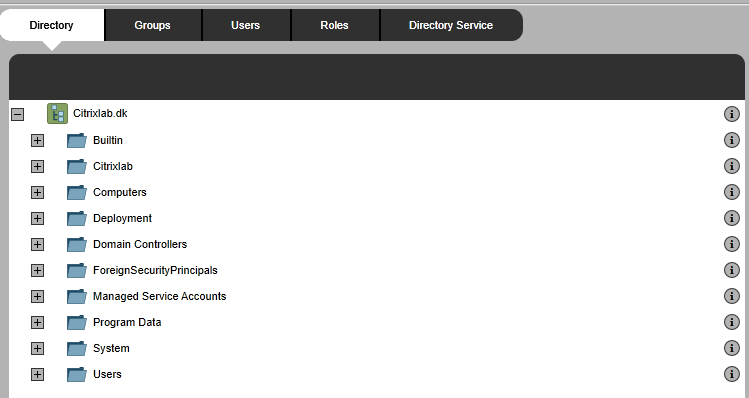
Task: Click the Program Data folder icon
Action: coord(76,323)
